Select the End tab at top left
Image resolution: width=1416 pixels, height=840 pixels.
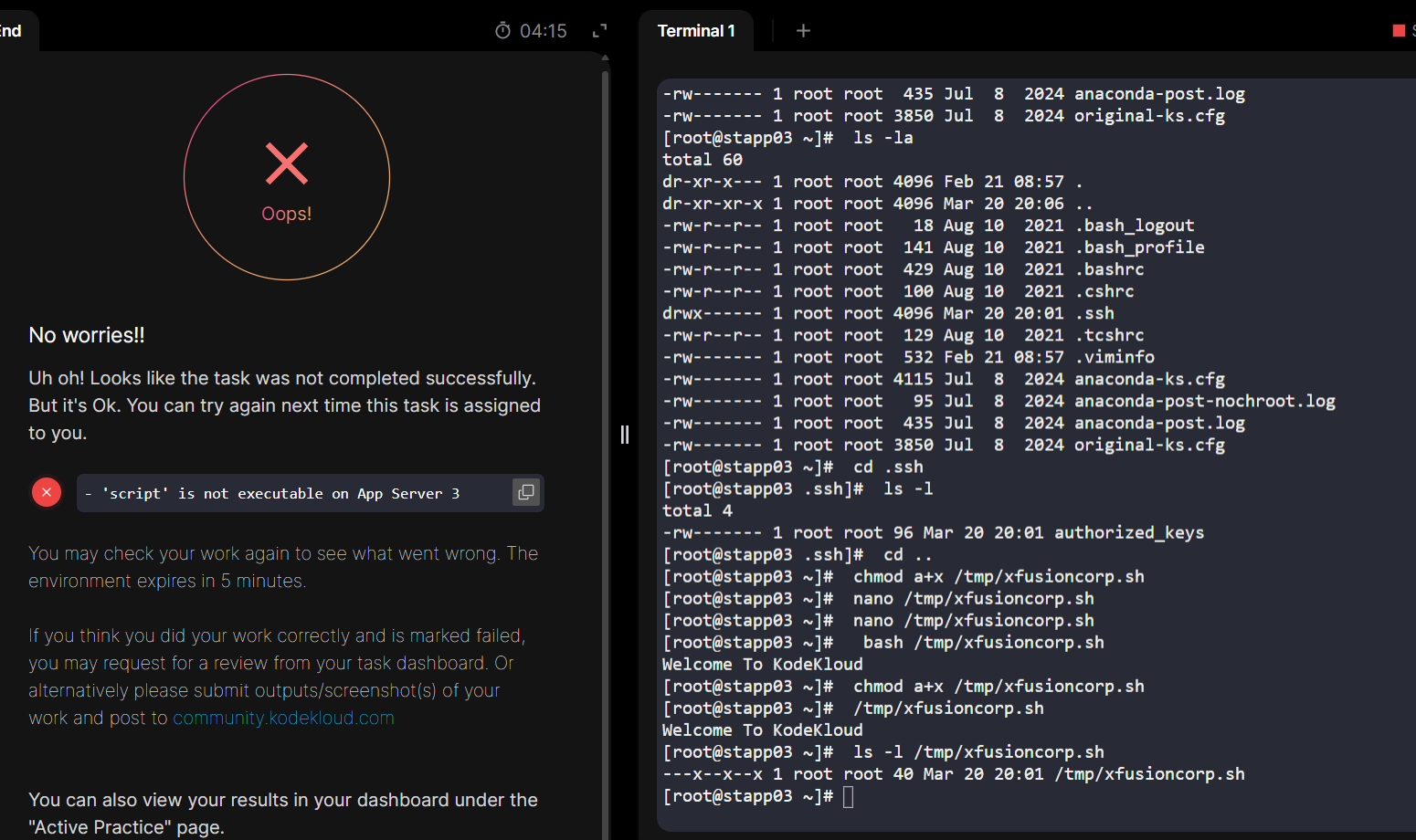[x=11, y=31]
